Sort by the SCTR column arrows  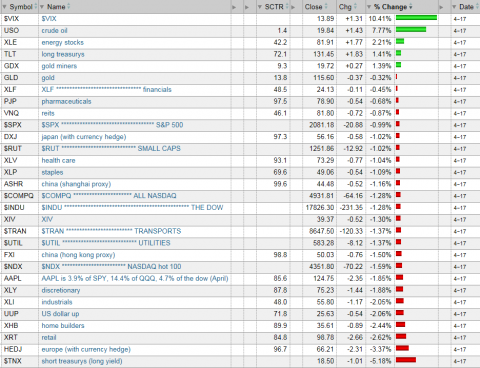(x=287, y=7)
